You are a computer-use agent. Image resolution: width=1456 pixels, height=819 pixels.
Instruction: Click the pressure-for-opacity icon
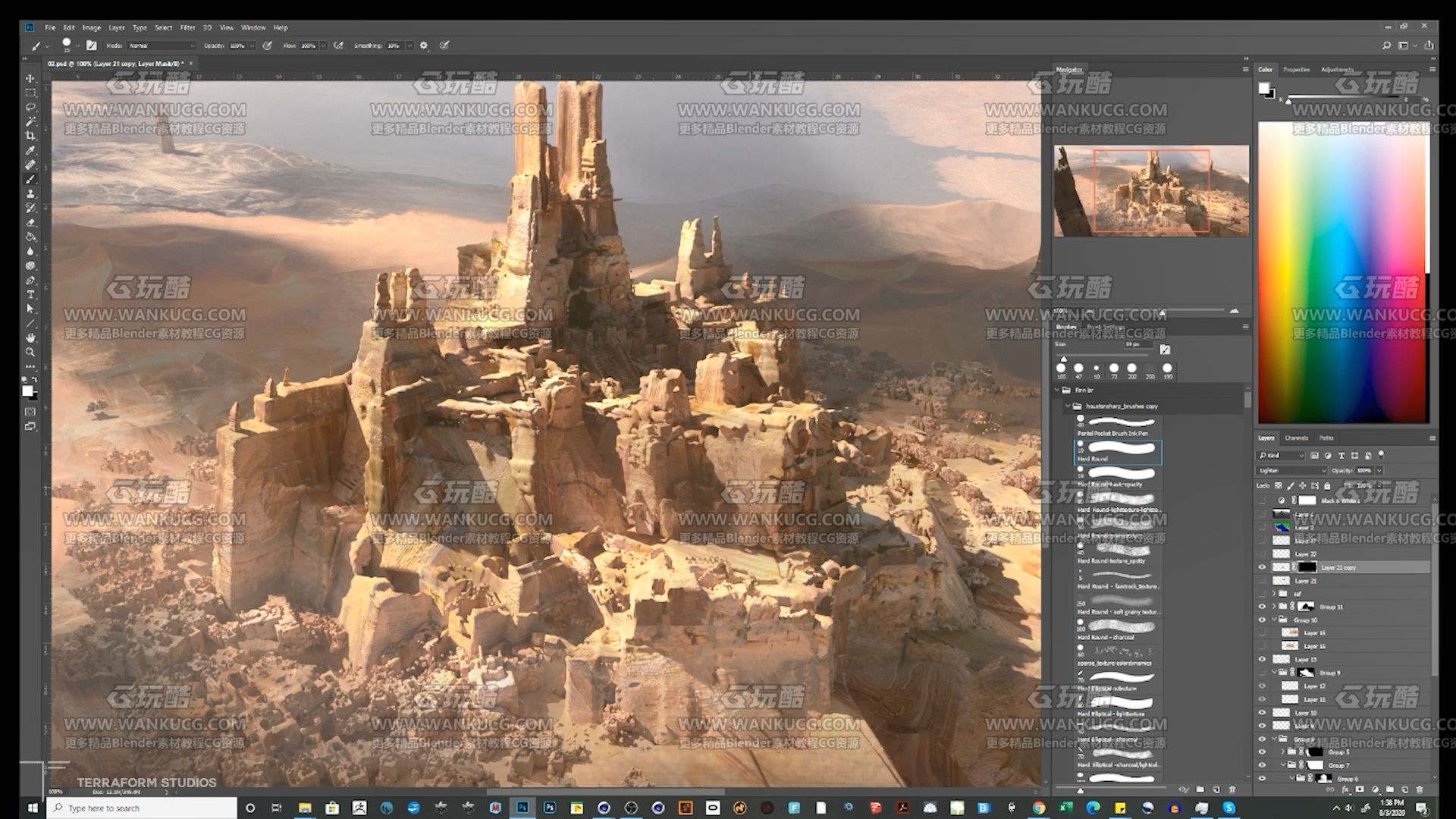click(x=267, y=45)
